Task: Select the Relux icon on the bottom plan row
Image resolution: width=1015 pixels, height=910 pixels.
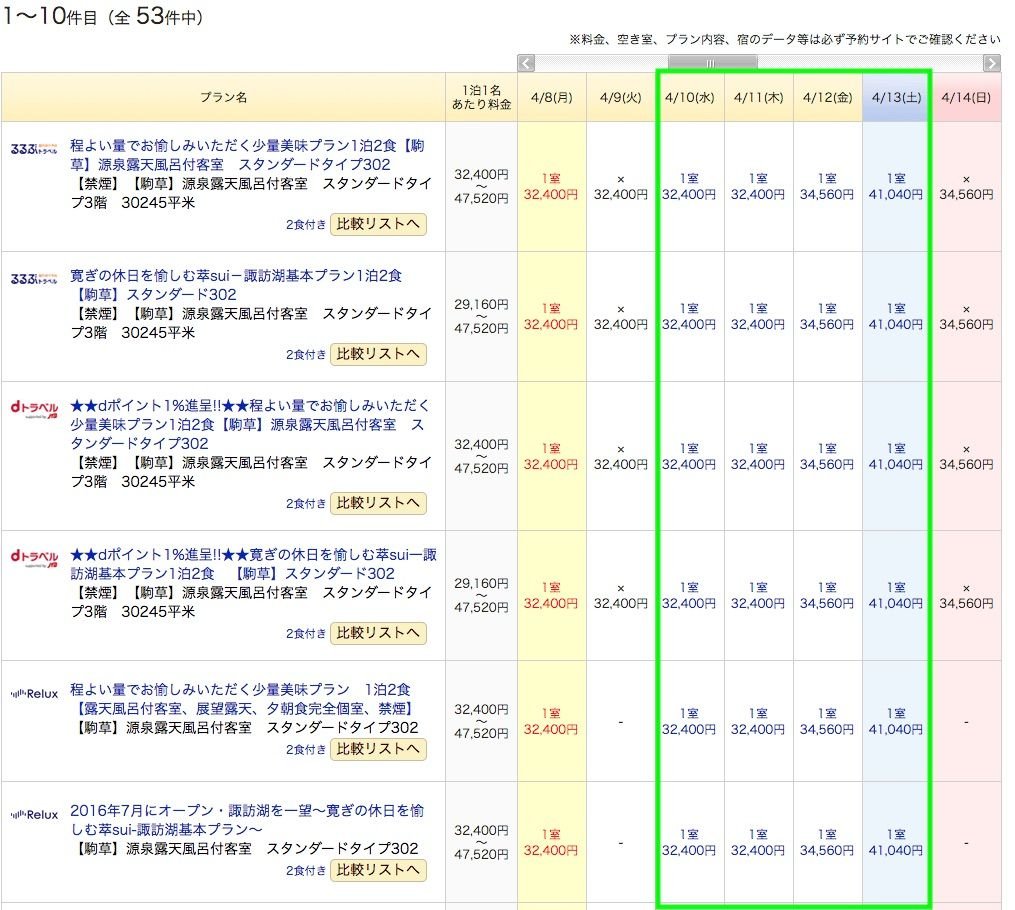Action: [34, 815]
